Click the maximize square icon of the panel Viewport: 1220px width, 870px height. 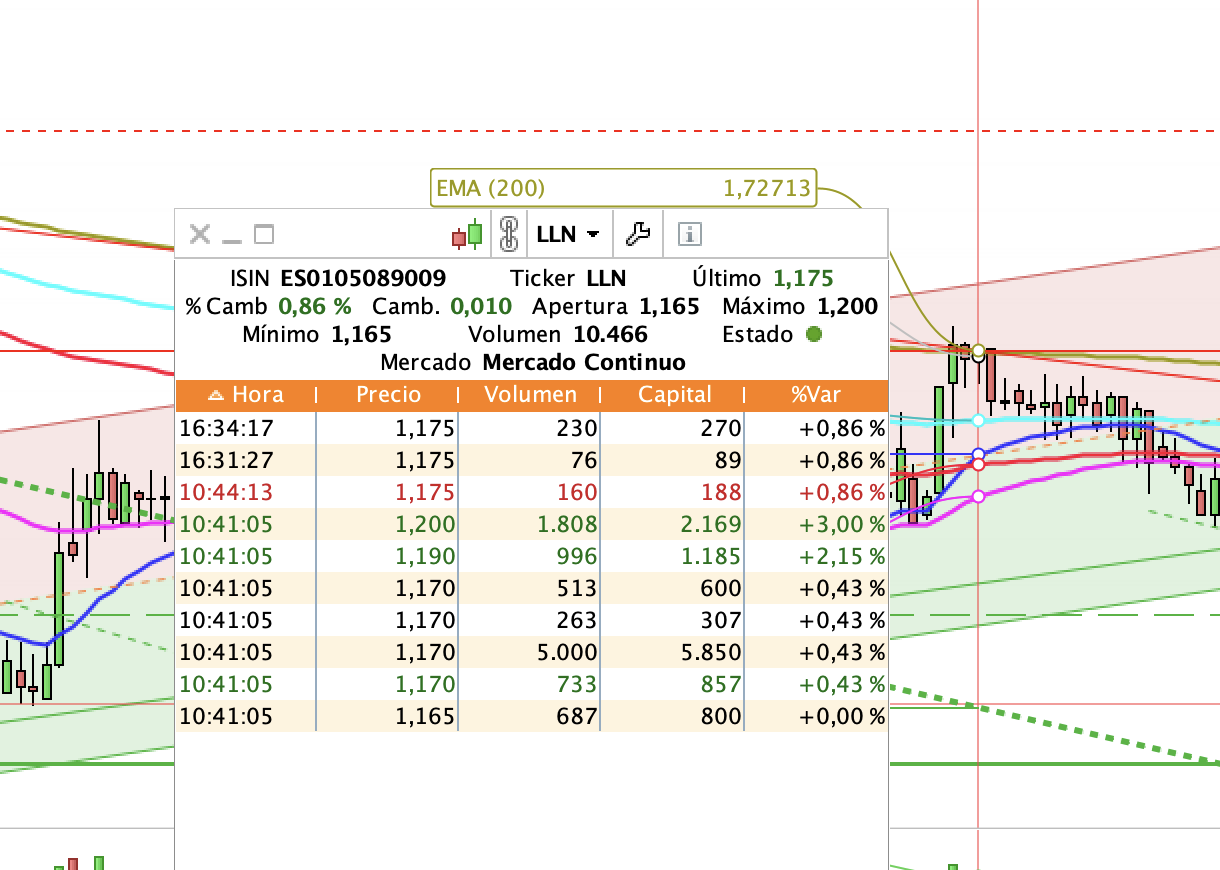264,233
